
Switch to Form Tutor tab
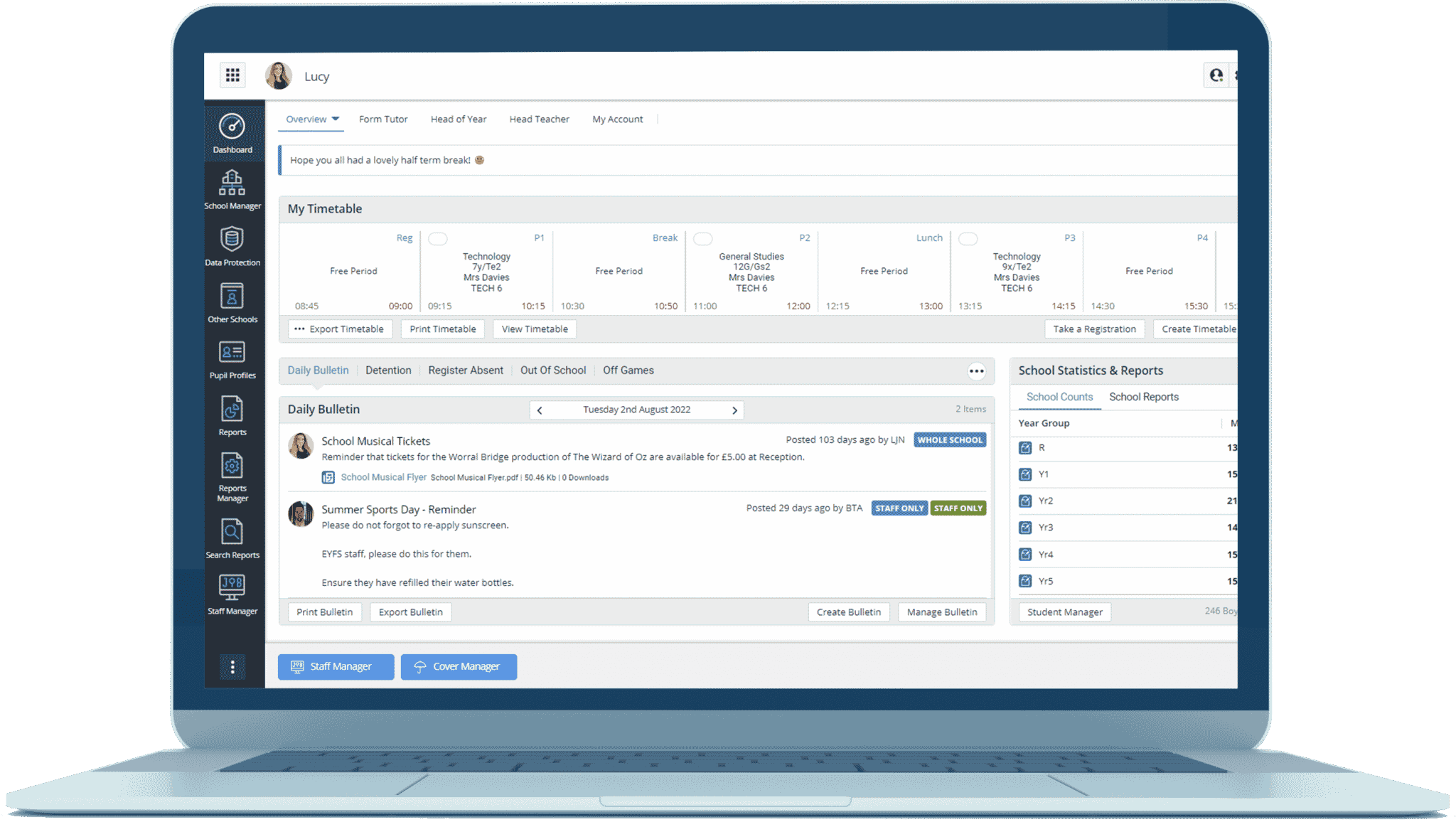(x=383, y=119)
